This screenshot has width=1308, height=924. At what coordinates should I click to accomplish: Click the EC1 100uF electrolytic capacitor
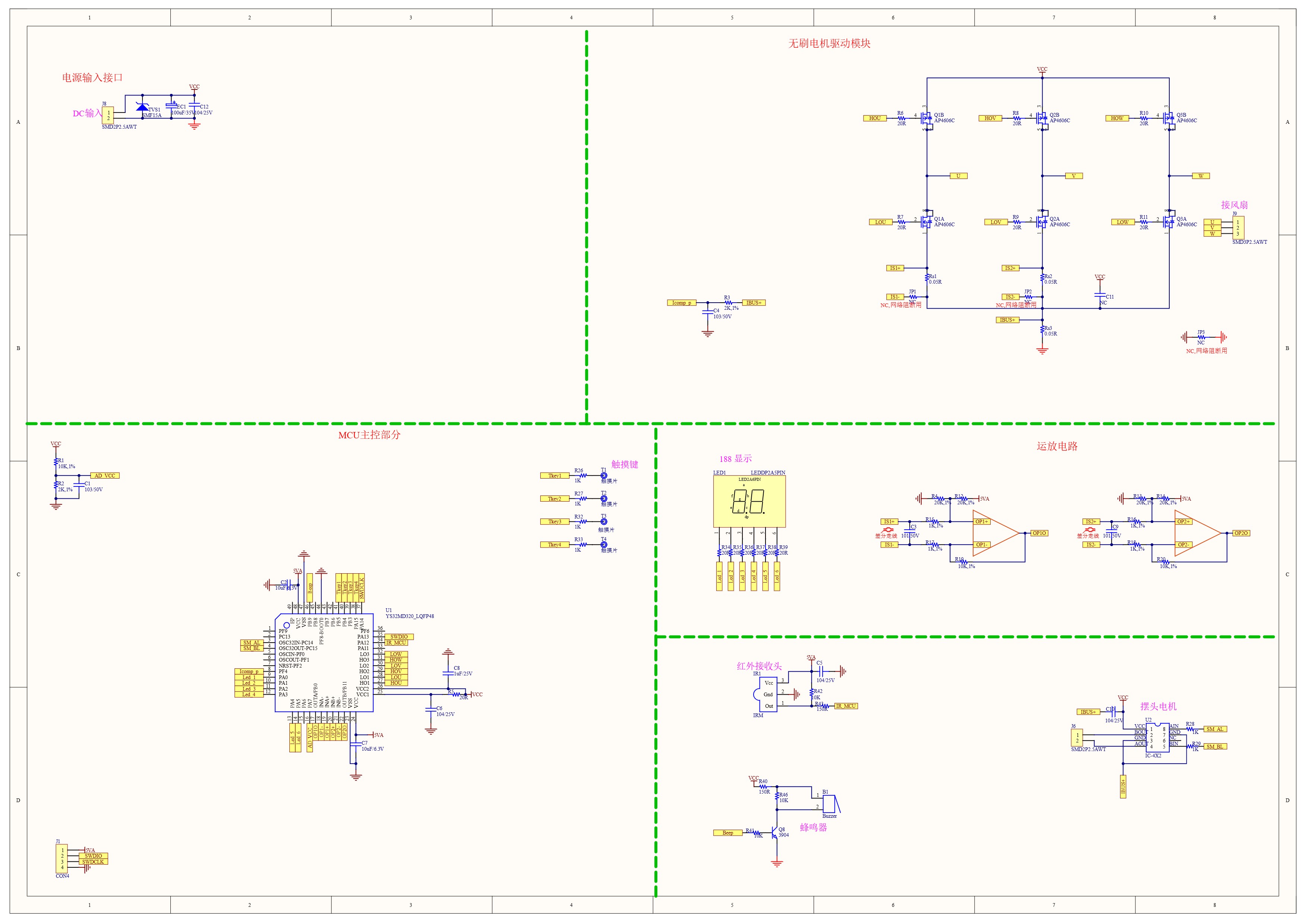click(x=171, y=106)
